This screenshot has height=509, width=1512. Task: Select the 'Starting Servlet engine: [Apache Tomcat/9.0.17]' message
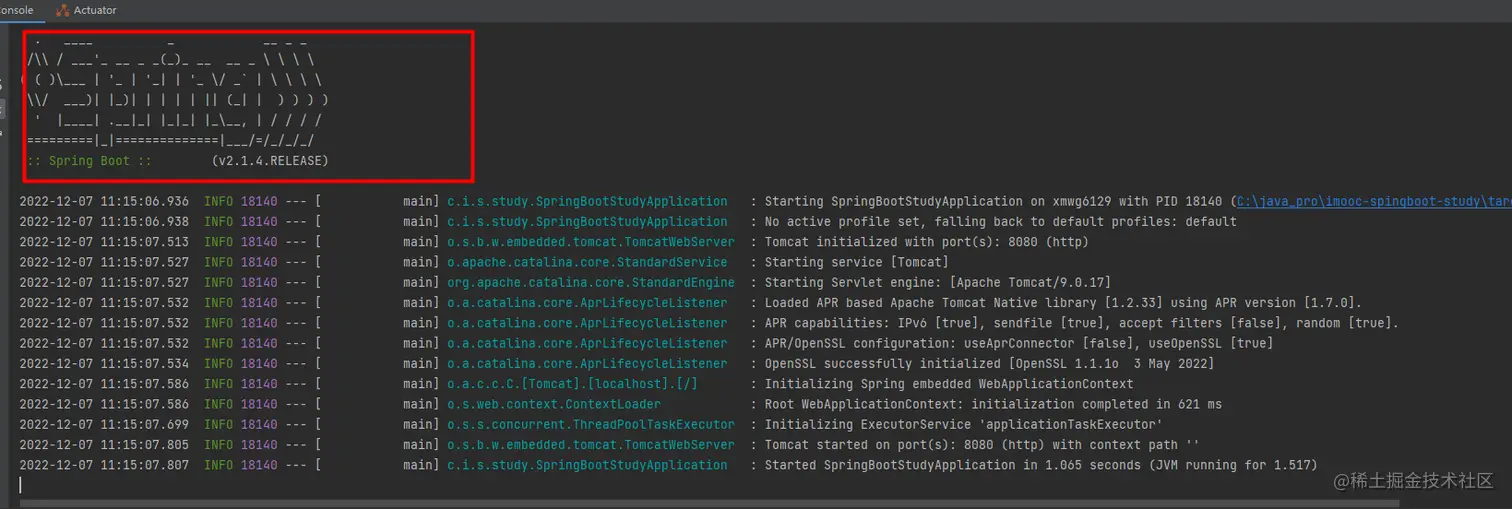tap(938, 283)
